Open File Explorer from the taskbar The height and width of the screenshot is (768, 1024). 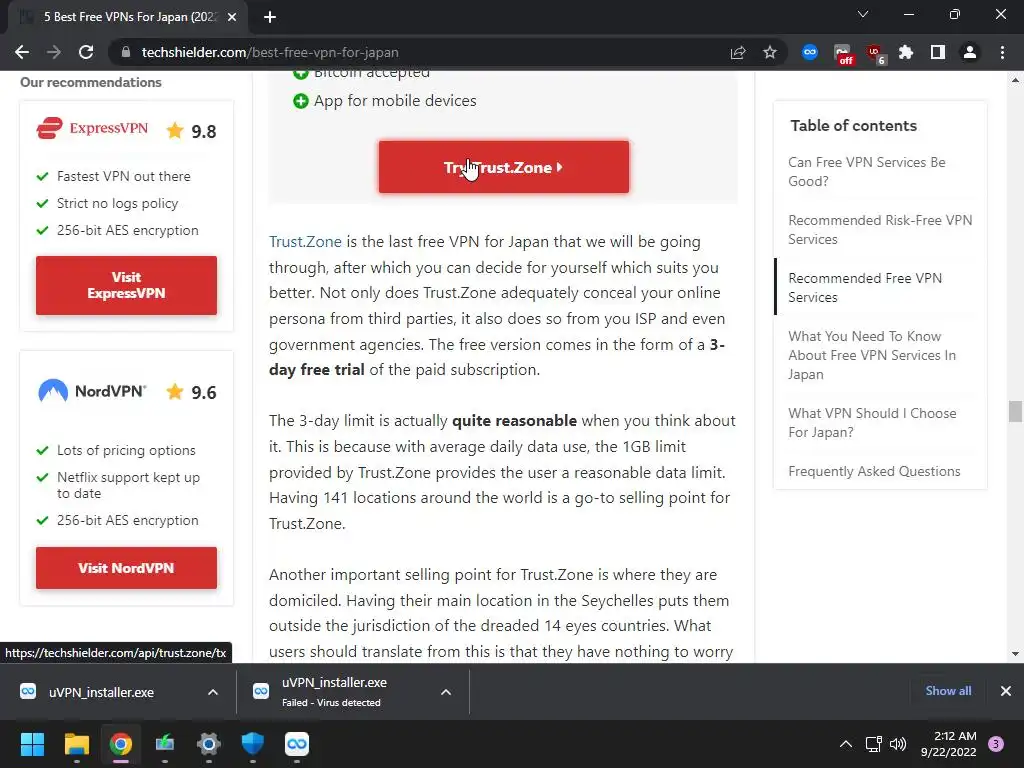click(76, 744)
